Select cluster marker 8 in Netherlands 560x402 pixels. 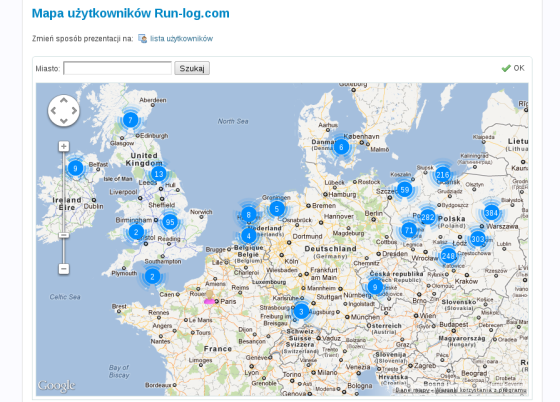(249, 215)
